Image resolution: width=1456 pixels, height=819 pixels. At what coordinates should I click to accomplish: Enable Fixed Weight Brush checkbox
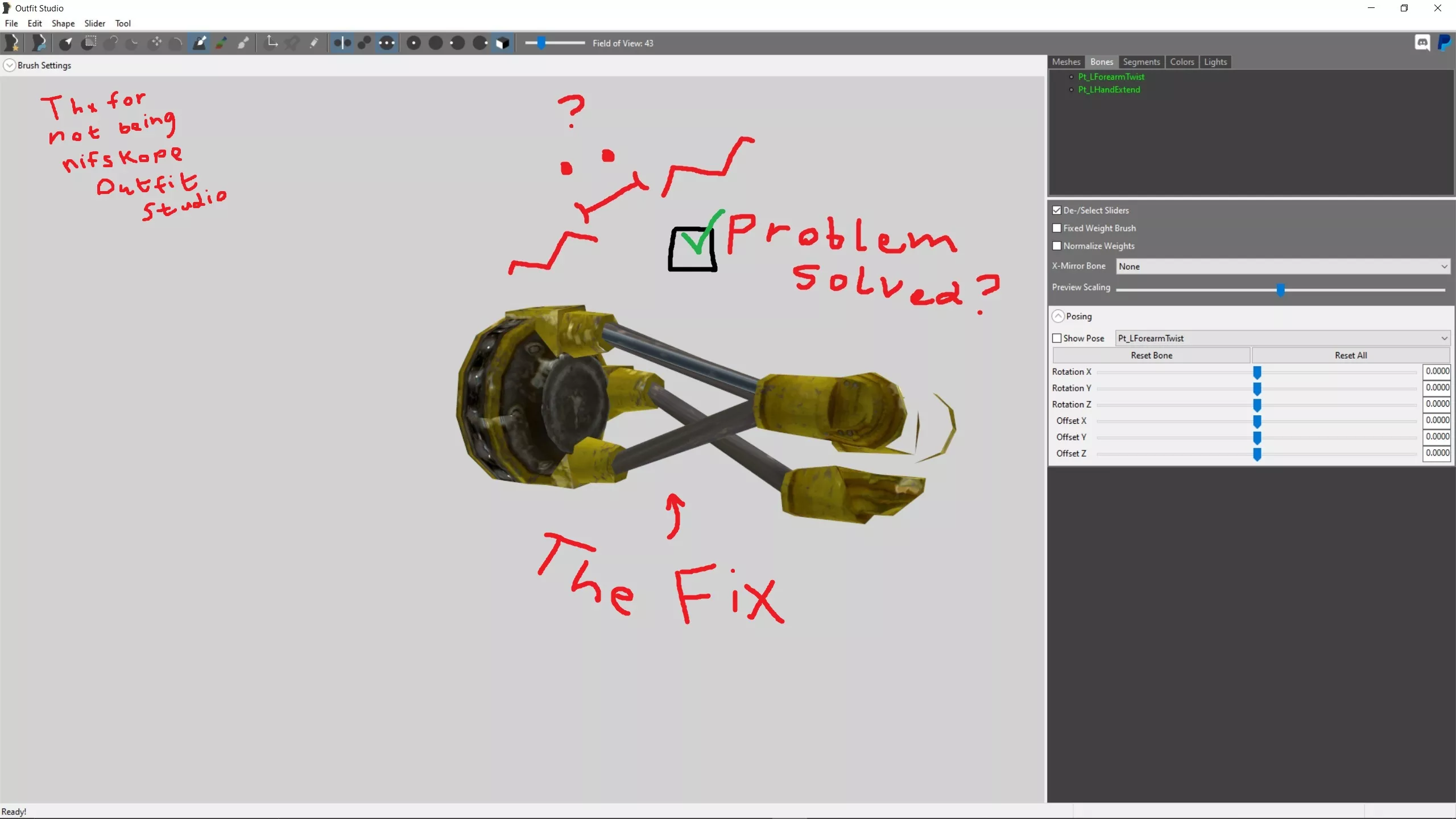pyautogui.click(x=1057, y=228)
